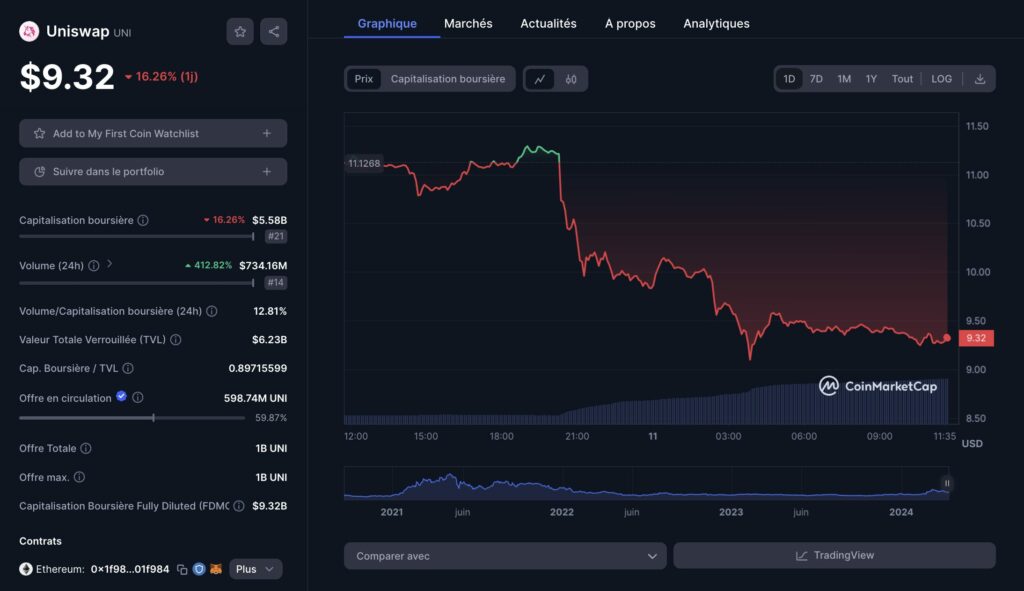Viewport: 1024px width, 591px height.
Task: Expand the Plus contracts dropdown
Action: (x=255, y=569)
